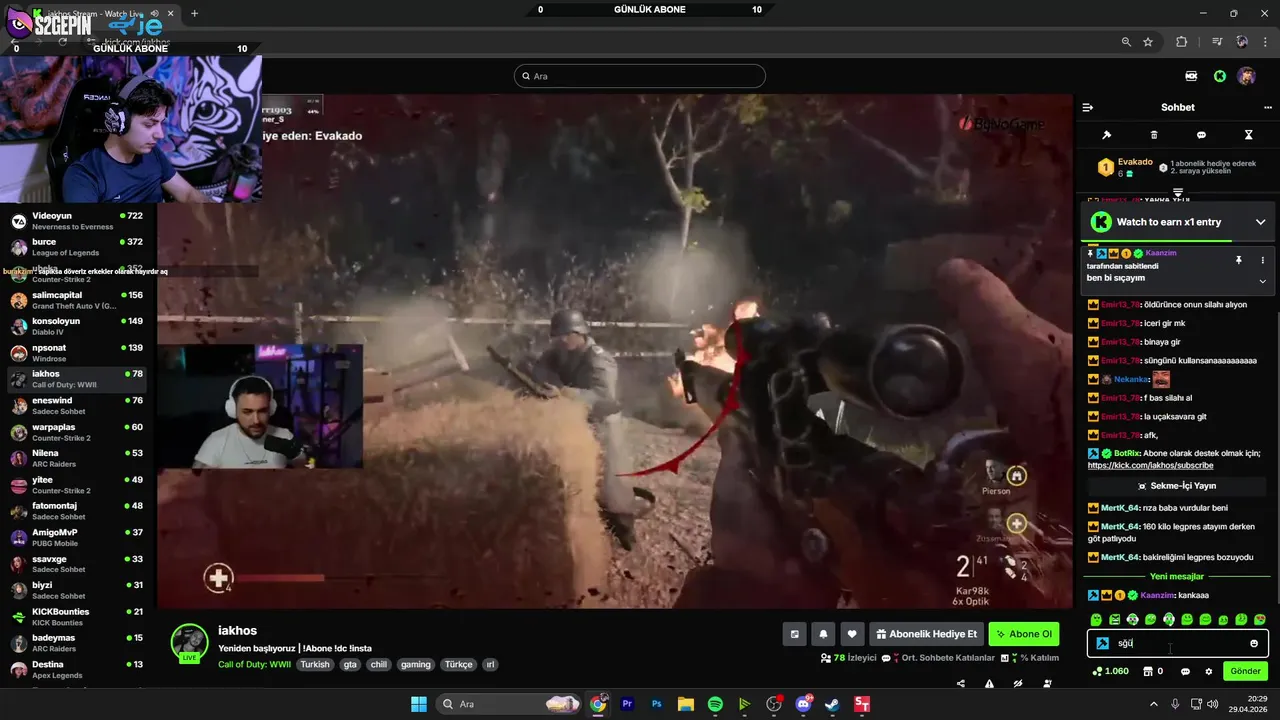This screenshot has height=720, width=1280.
Task: Click the clip creation icon
Action: [795, 634]
